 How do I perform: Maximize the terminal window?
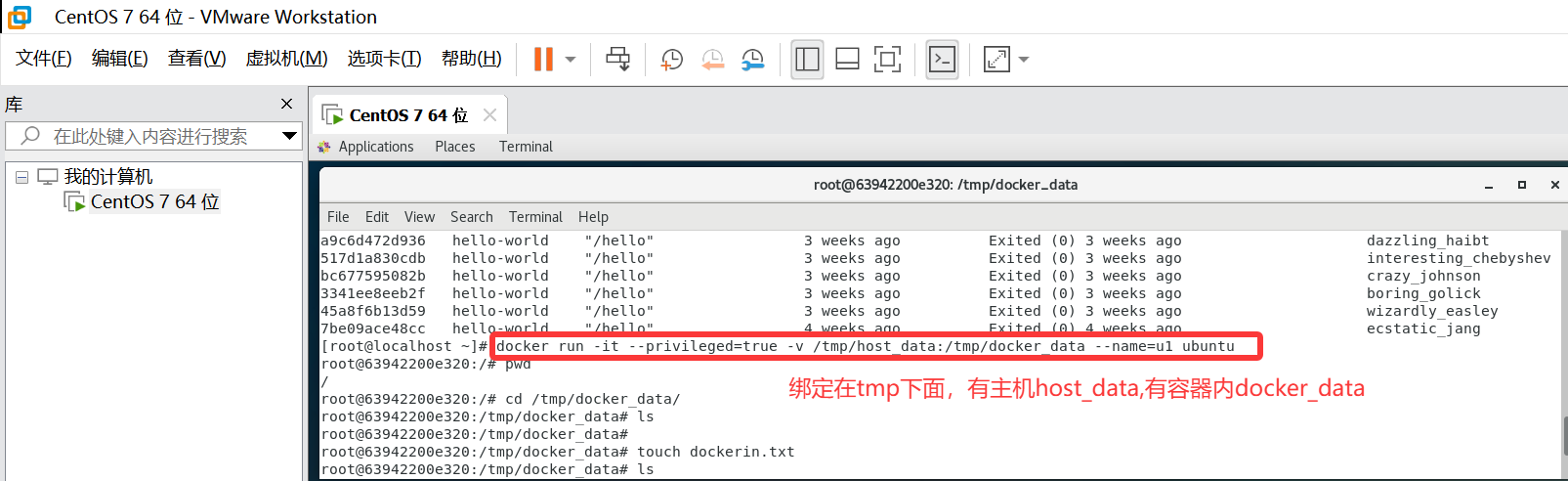point(1522,185)
